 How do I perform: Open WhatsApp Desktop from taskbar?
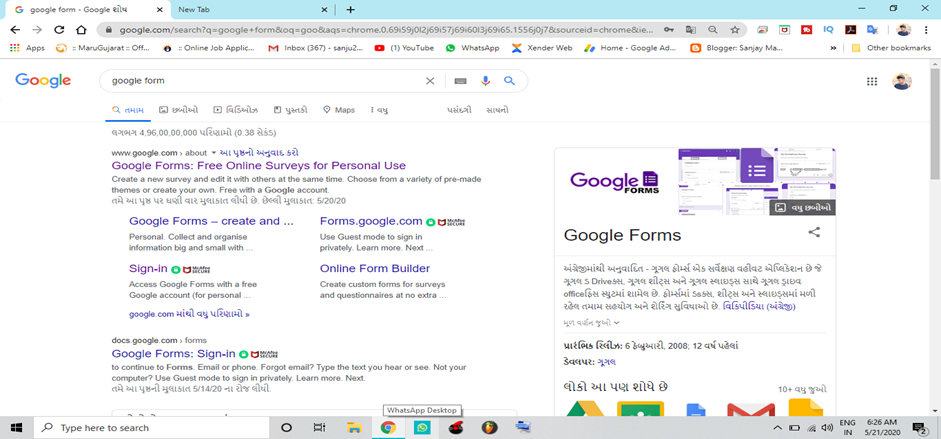pos(423,428)
